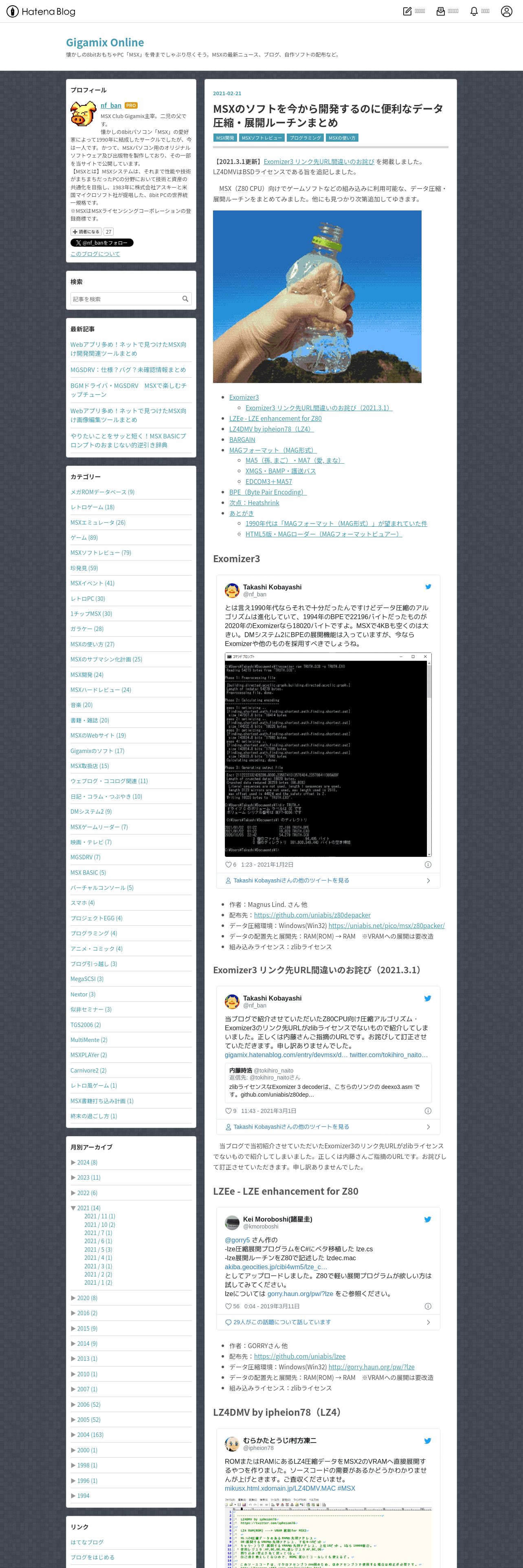Open the Hatena Blog logo home

pos(40,11)
